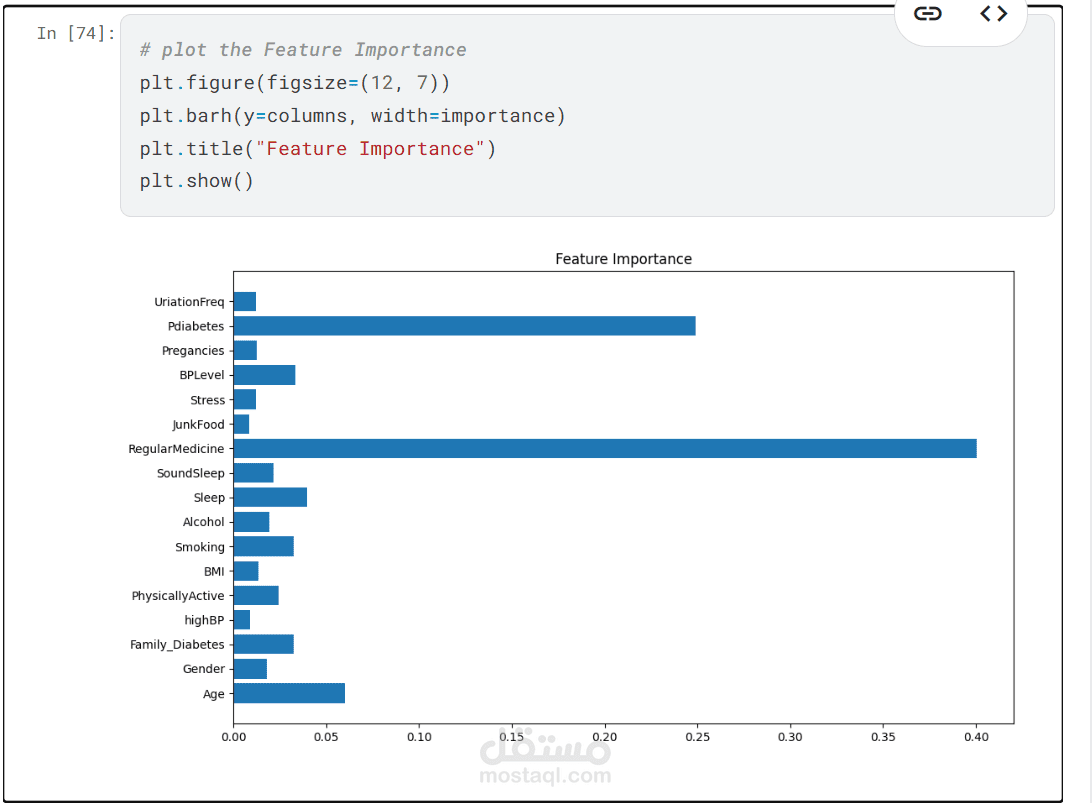Place cursor on the plt.barh code line
Image resolution: width=1092 pixels, height=803 pixels.
(352, 116)
